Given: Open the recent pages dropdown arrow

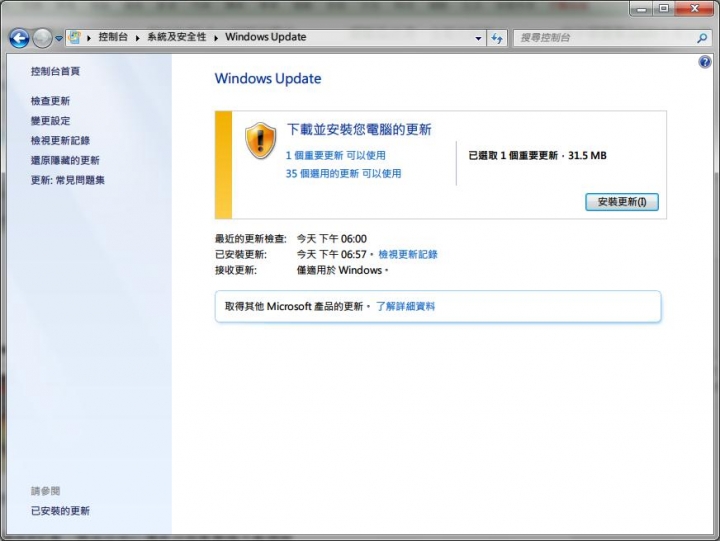Looking at the screenshot, I should (59, 39).
